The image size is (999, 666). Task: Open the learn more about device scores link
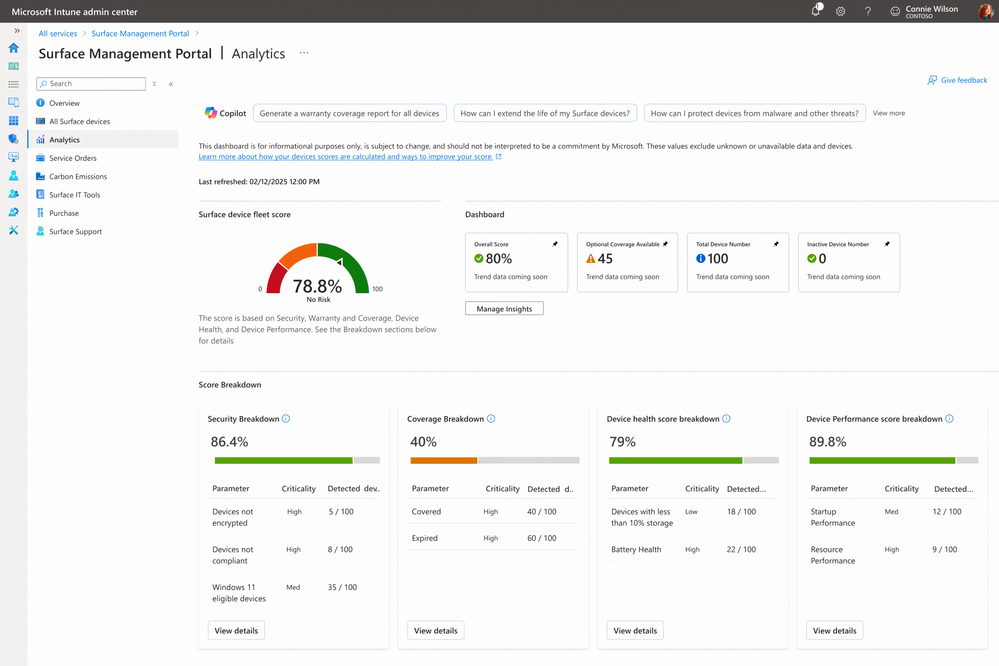pyautogui.click(x=345, y=157)
